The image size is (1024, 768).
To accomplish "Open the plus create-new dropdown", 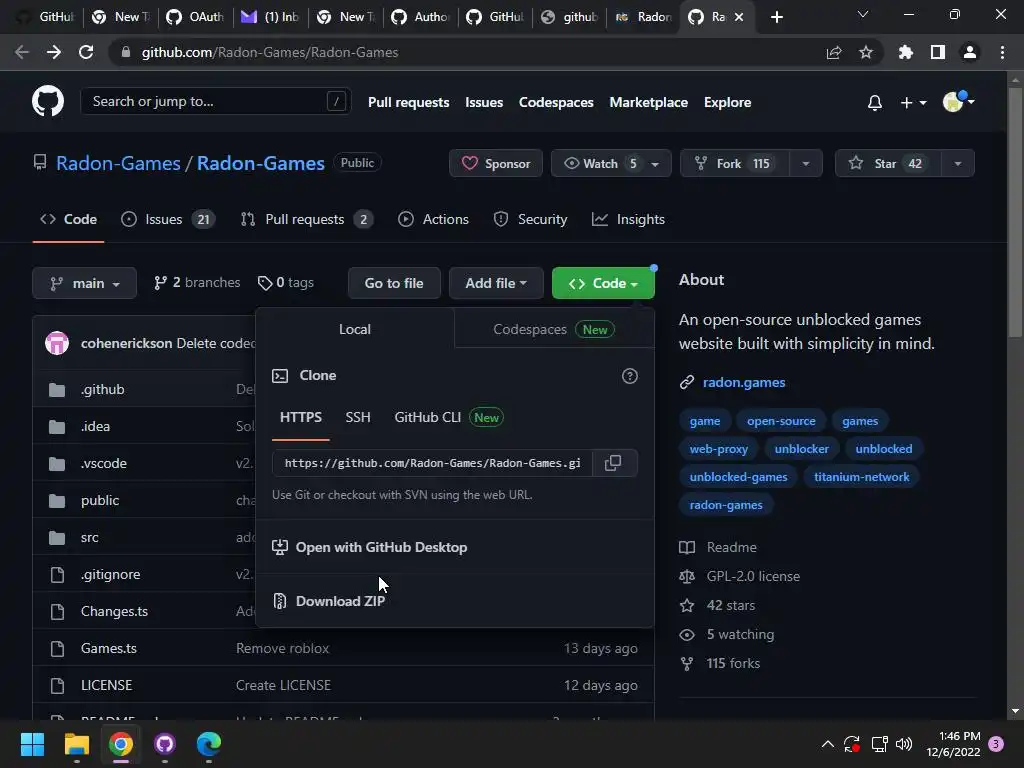I will coord(913,103).
